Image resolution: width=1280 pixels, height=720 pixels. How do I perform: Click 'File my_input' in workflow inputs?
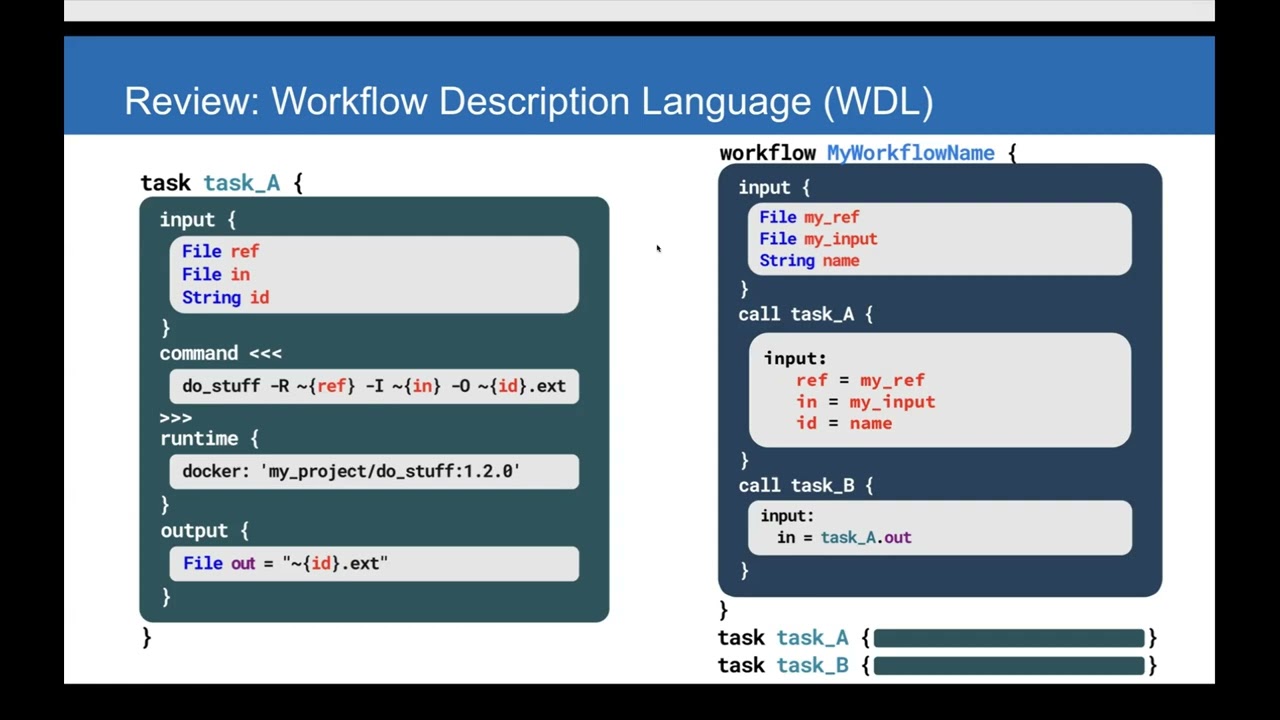pyautogui.click(x=818, y=239)
